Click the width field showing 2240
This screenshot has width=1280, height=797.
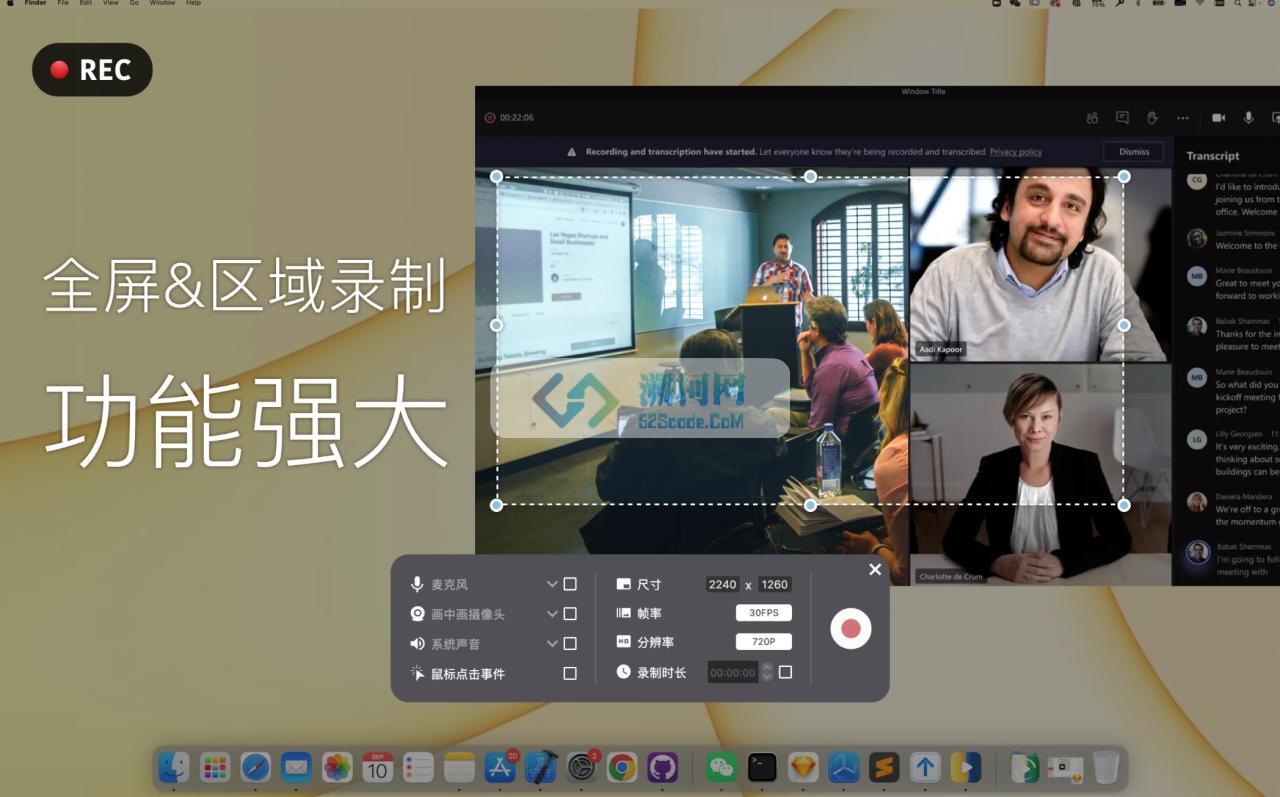722,584
